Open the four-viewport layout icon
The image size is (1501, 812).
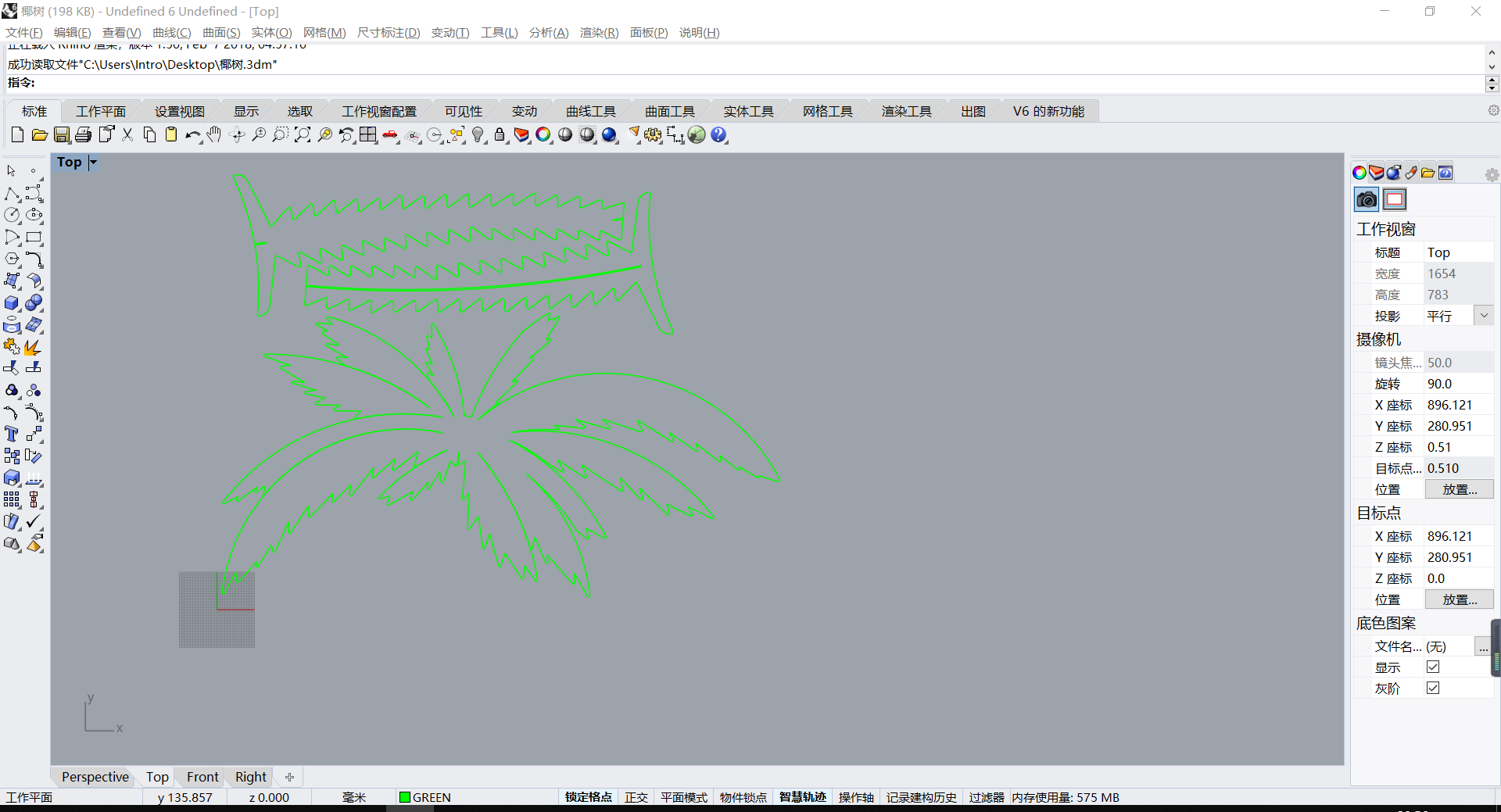click(x=368, y=135)
